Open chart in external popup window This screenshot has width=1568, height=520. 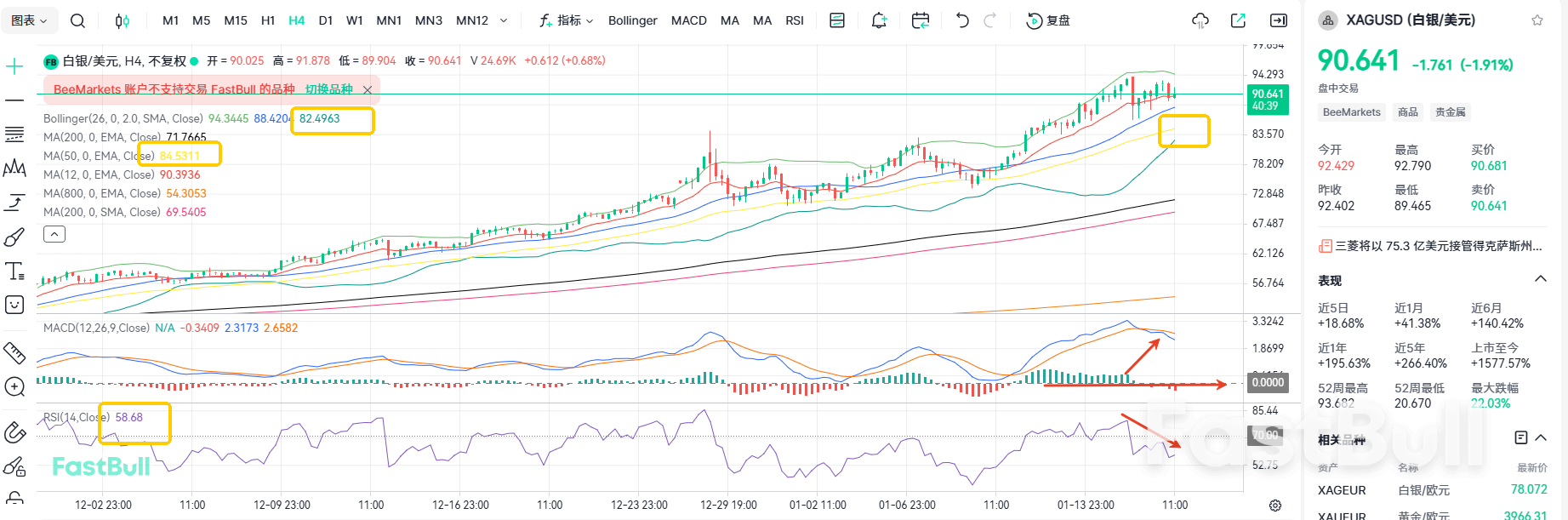tap(1239, 20)
